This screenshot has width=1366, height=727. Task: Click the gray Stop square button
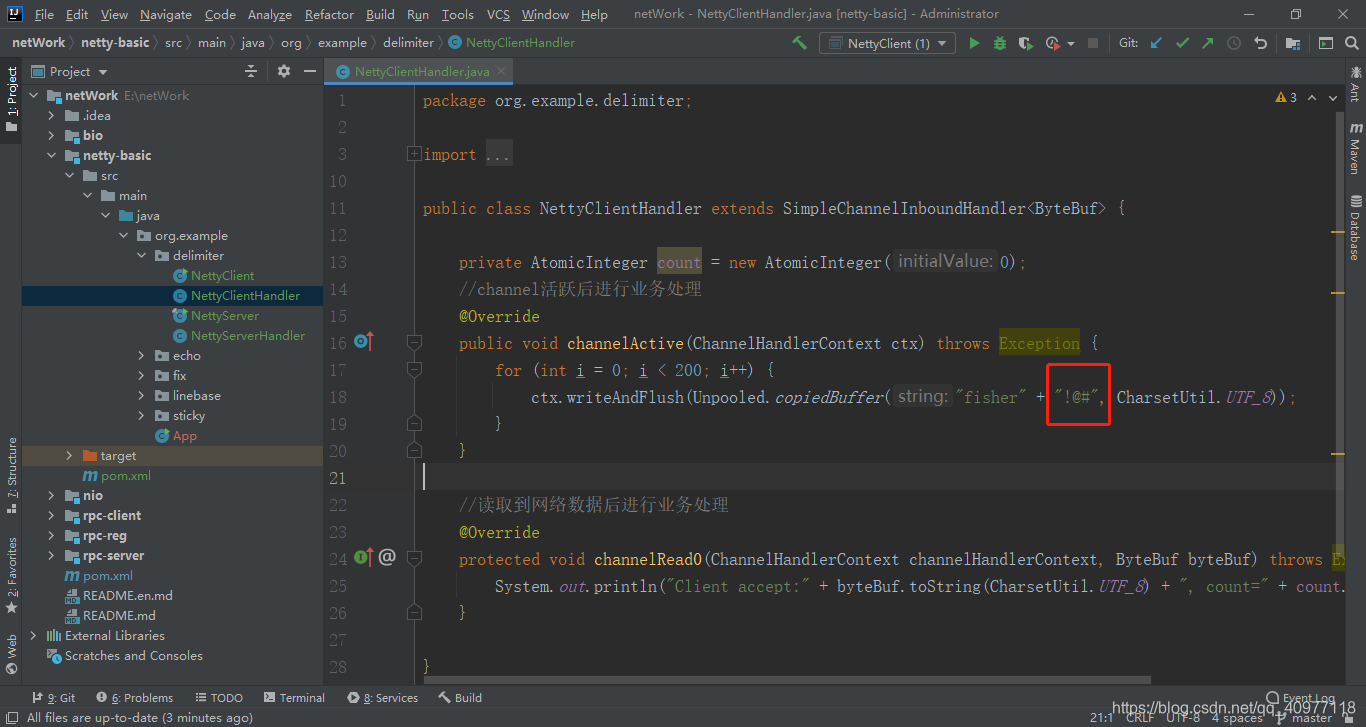pos(1093,43)
